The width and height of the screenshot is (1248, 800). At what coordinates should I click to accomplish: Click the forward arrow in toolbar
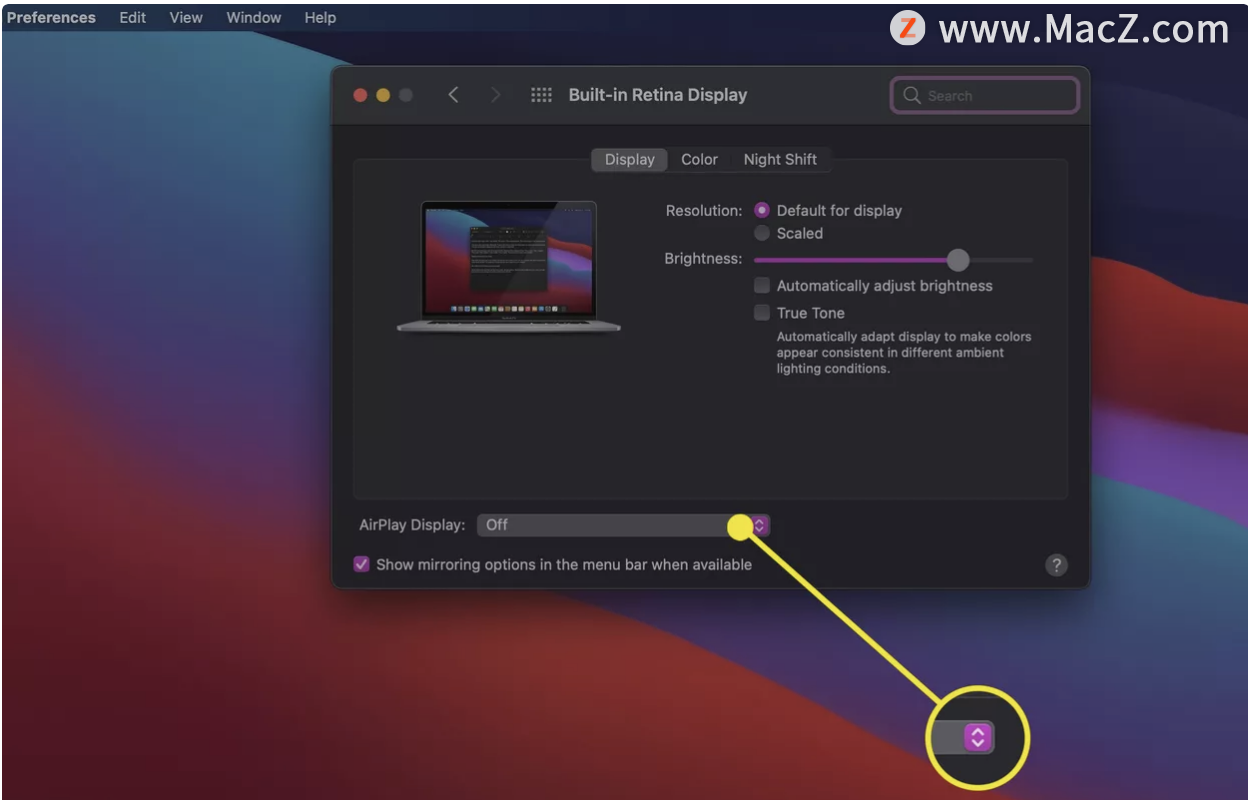tap(495, 95)
